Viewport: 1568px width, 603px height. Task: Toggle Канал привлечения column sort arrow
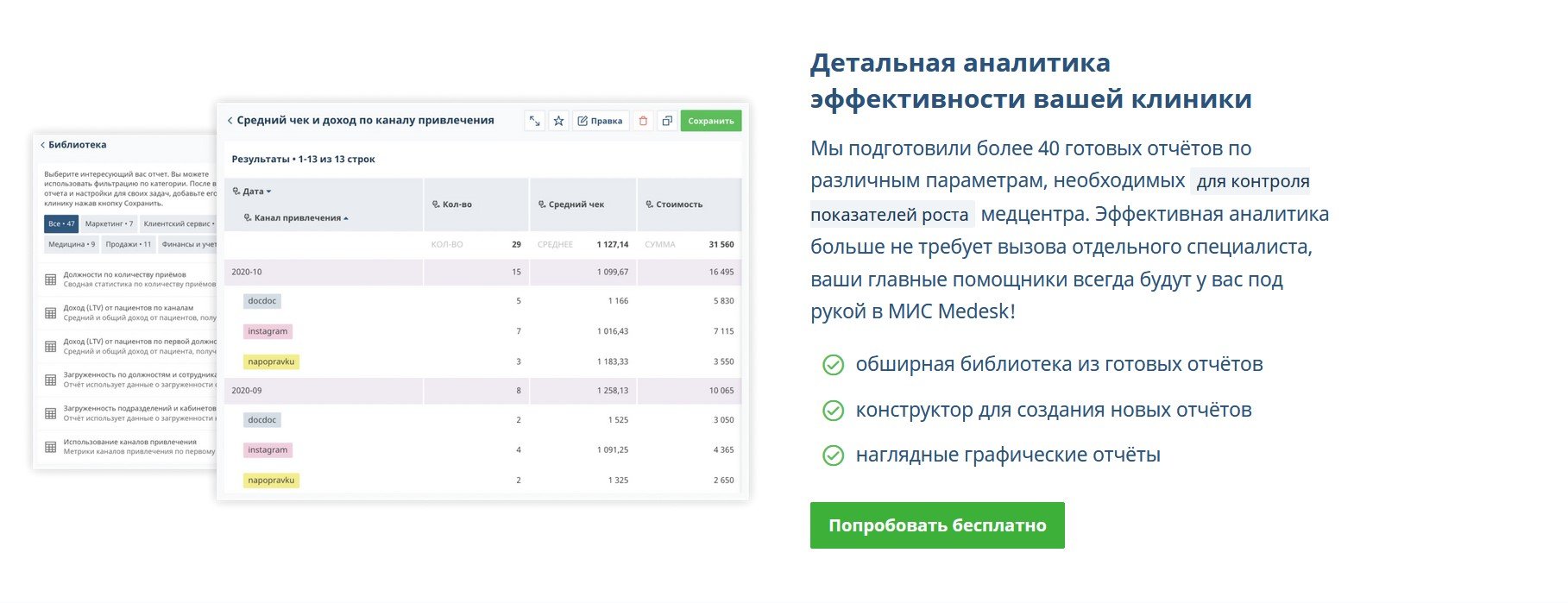[x=346, y=218]
